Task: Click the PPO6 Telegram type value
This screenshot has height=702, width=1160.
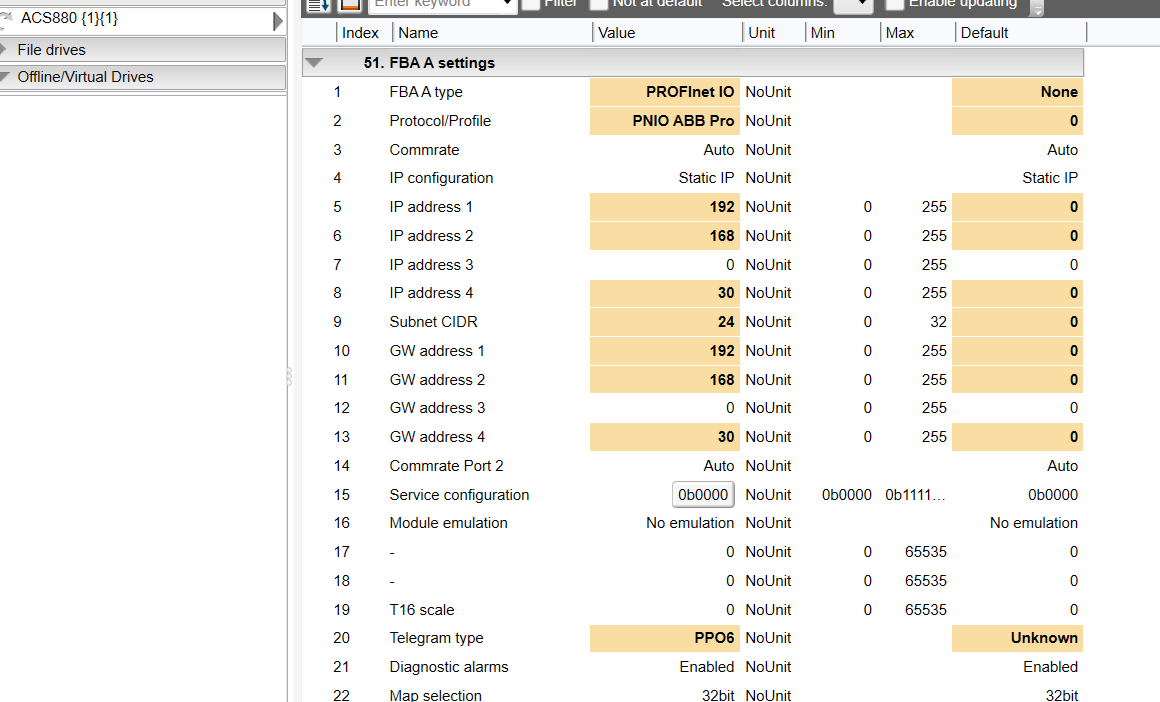Action: point(665,638)
